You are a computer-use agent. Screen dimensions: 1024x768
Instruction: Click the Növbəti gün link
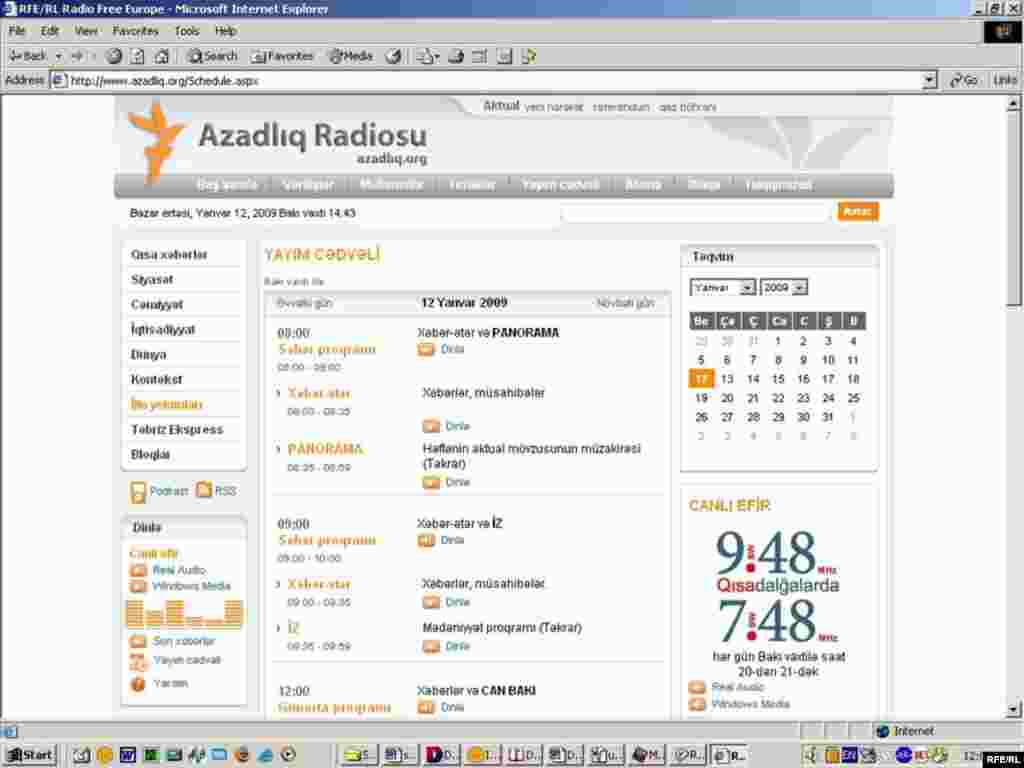pos(626,302)
